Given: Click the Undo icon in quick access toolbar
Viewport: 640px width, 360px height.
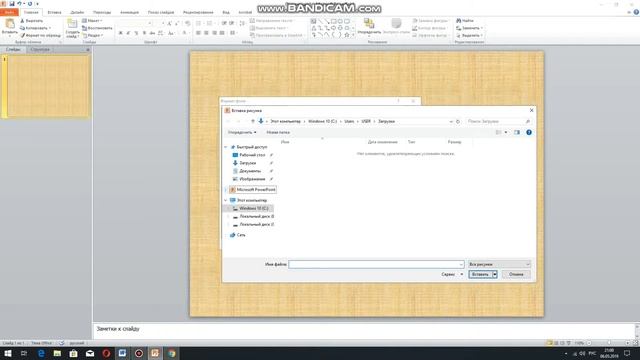Looking at the screenshot, I should tap(19, 4).
